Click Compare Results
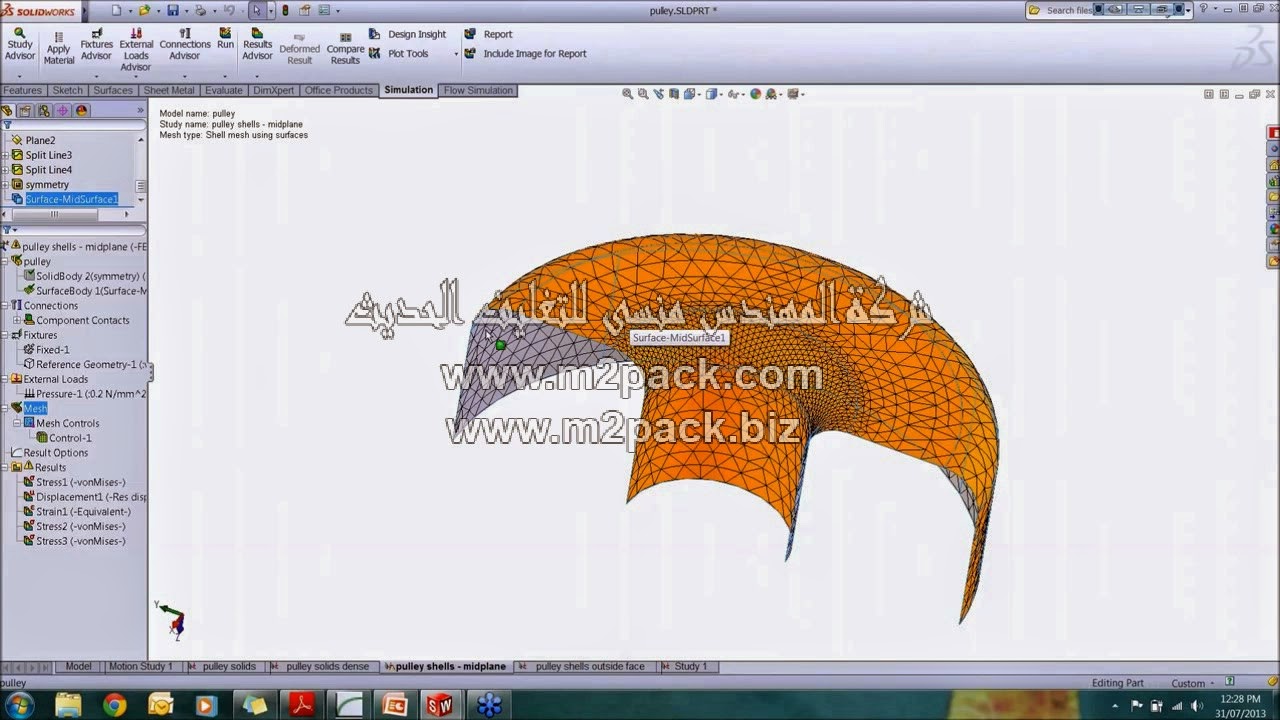The width and height of the screenshot is (1280, 720). (x=345, y=49)
